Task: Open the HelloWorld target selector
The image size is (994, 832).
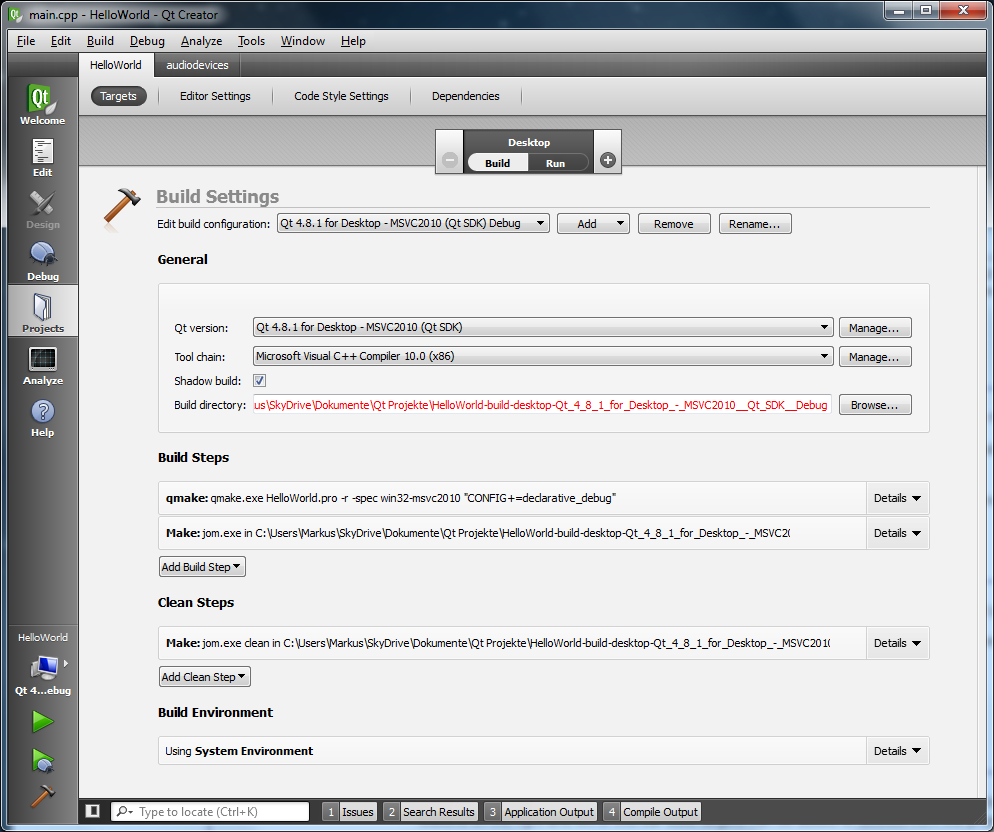Action: point(42,665)
